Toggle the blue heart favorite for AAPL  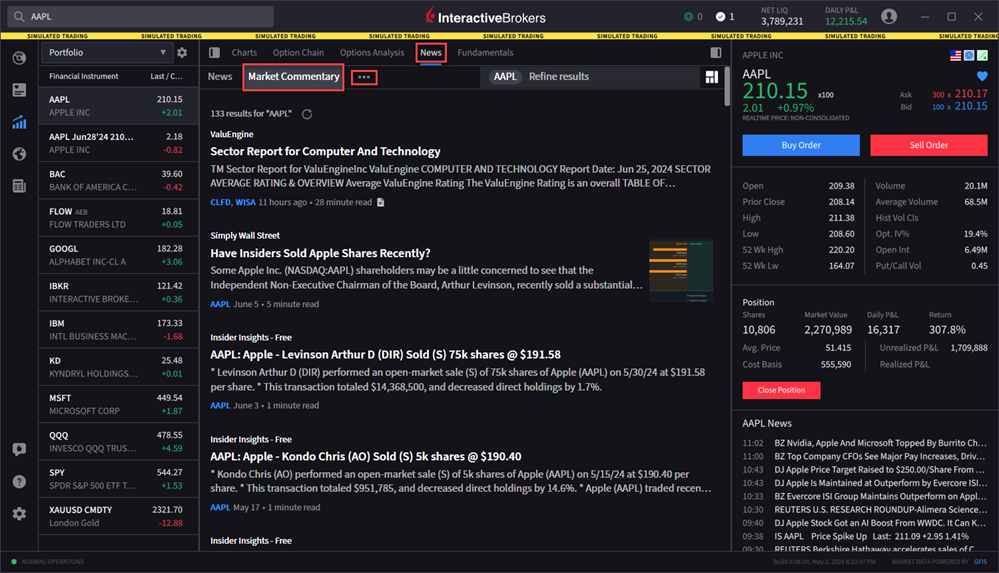982,76
